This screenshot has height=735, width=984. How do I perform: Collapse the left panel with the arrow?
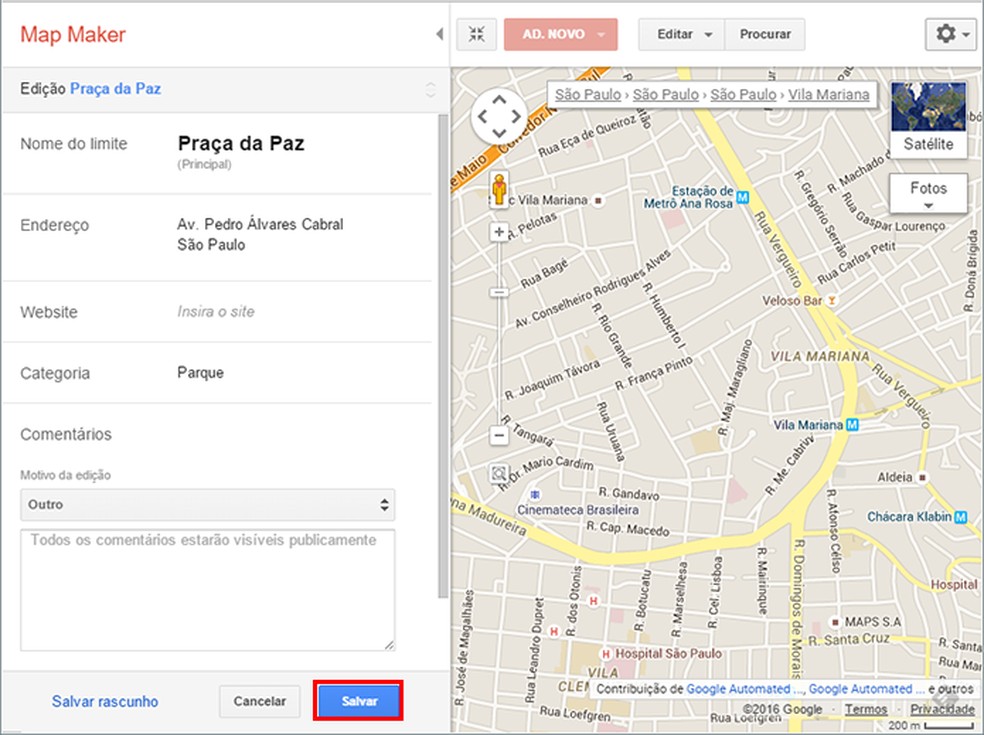[x=439, y=34]
